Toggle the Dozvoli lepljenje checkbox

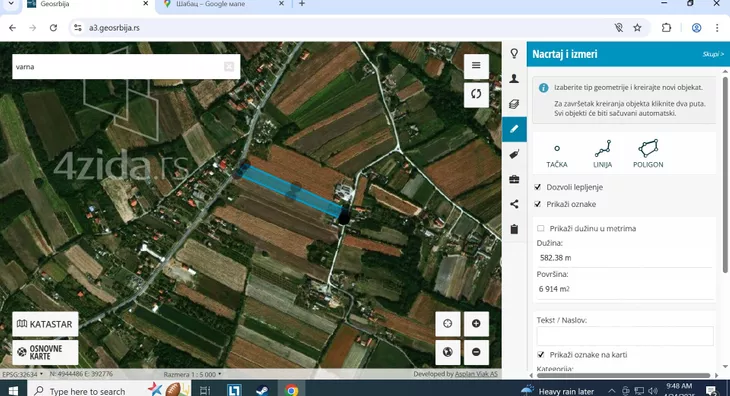[x=538, y=187]
